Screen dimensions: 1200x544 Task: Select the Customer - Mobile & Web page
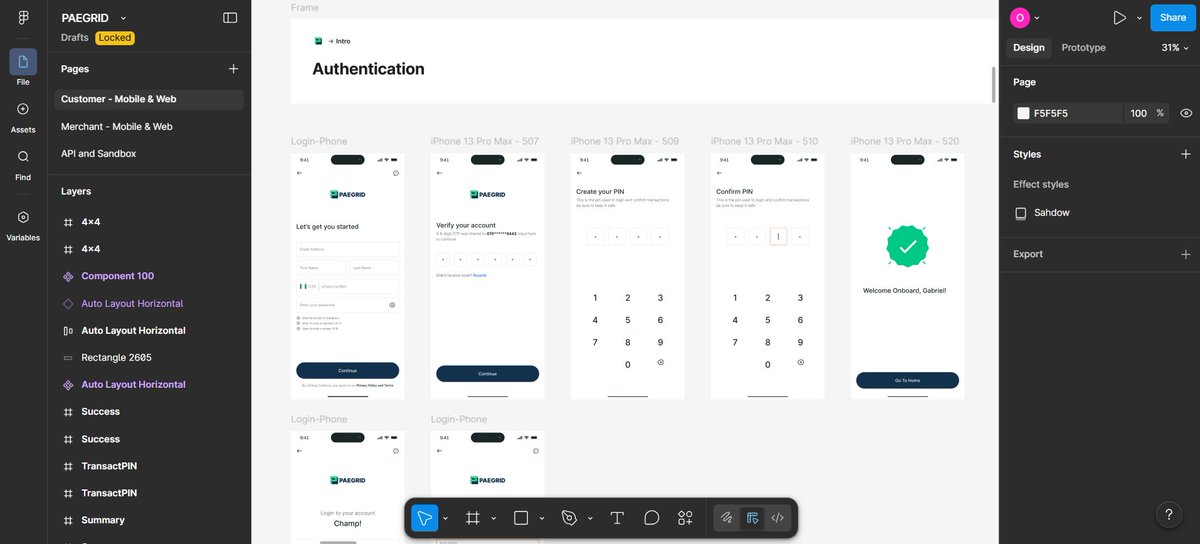click(149, 99)
